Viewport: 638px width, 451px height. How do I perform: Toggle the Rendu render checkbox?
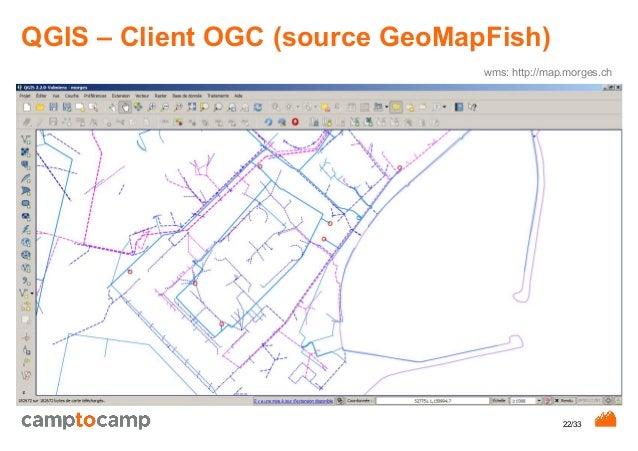click(x=557, y=401)
